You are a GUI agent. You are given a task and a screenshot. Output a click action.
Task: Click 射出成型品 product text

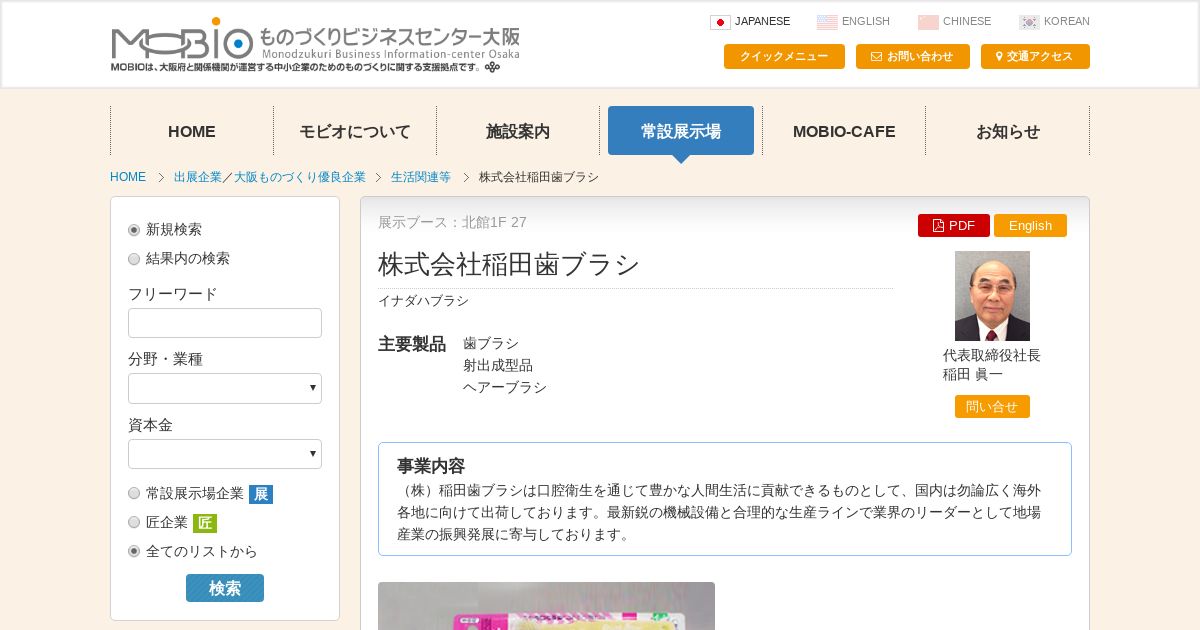tap(498, 365)
